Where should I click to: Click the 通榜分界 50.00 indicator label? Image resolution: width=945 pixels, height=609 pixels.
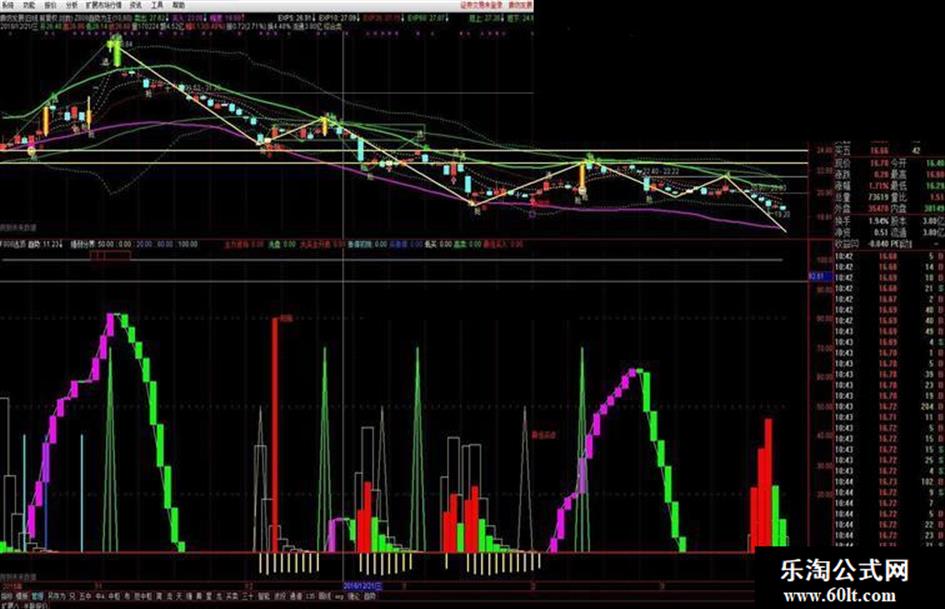(91, 244)
